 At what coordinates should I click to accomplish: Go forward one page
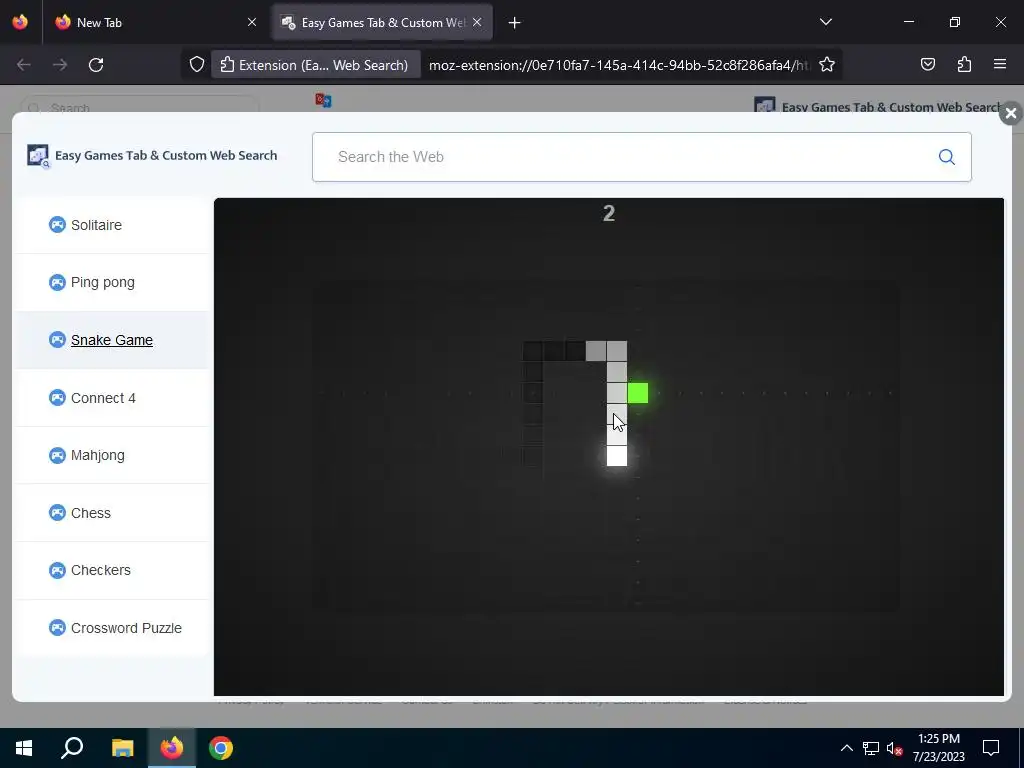(x=60, y=65)
